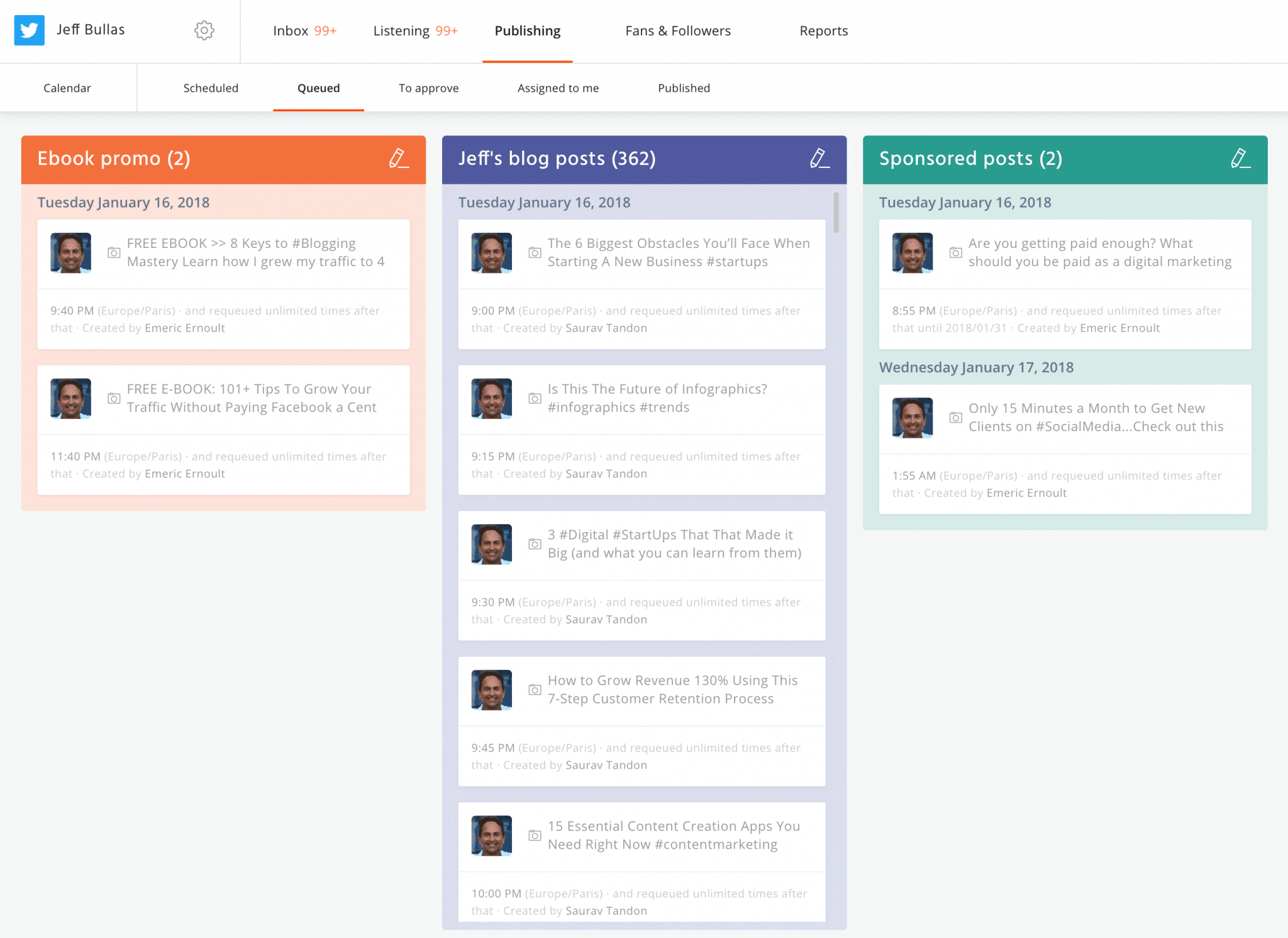Switch to the Scheduled sub-tab
This screenshot has width=1288, height=938.
(211, 88)
